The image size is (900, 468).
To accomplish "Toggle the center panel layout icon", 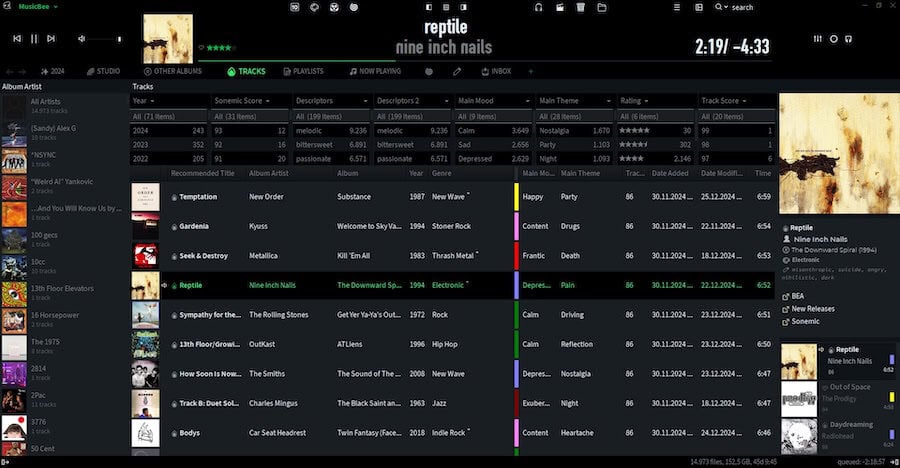I will tap(446, 7).
